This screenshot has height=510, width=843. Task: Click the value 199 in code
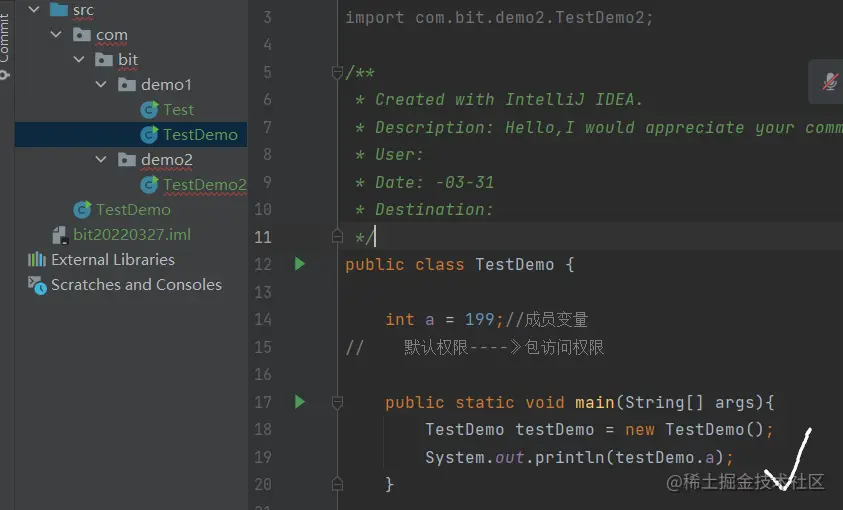click(x=480, y=320)
